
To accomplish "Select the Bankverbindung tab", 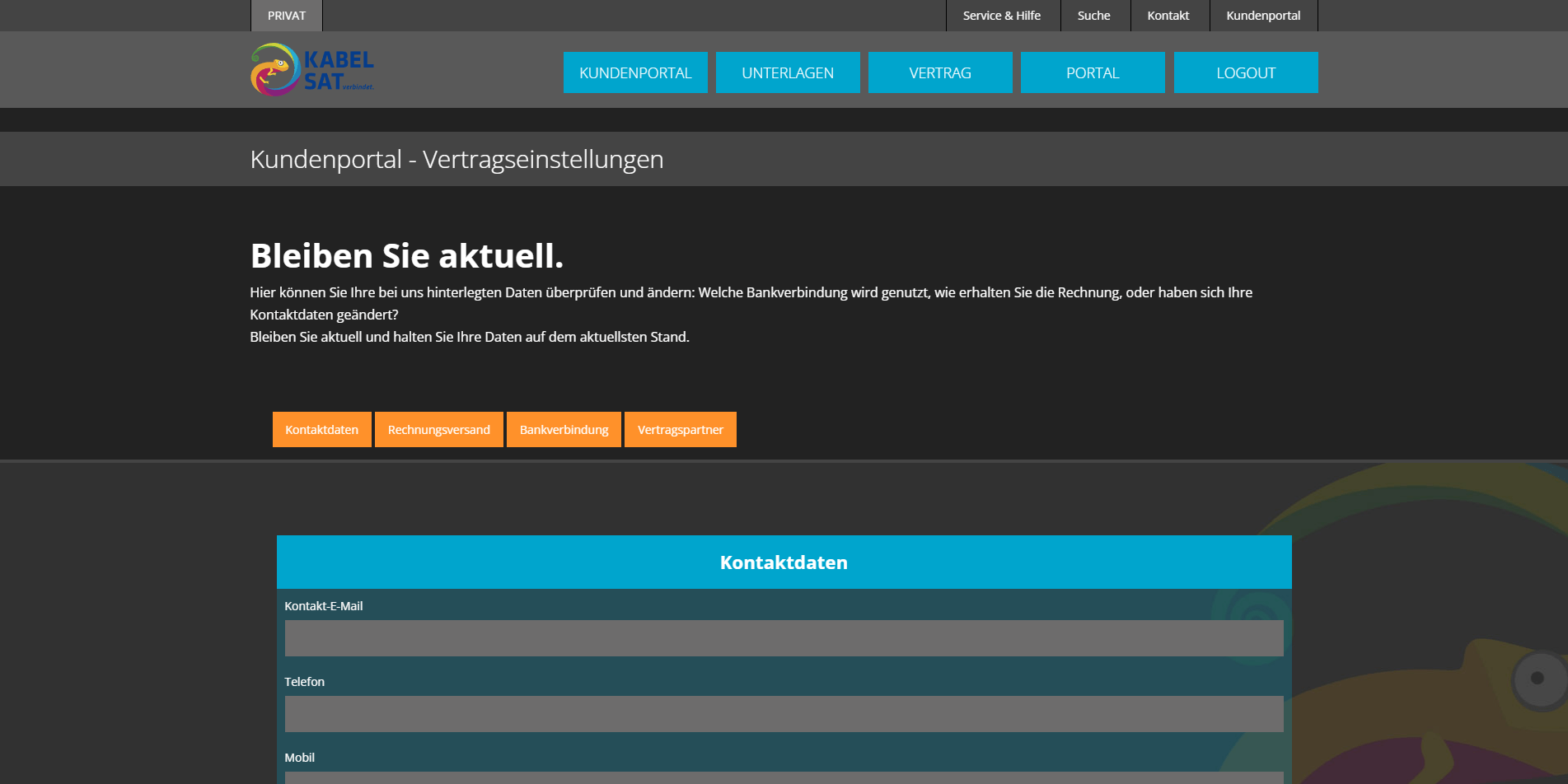I will tap(564, 429).
